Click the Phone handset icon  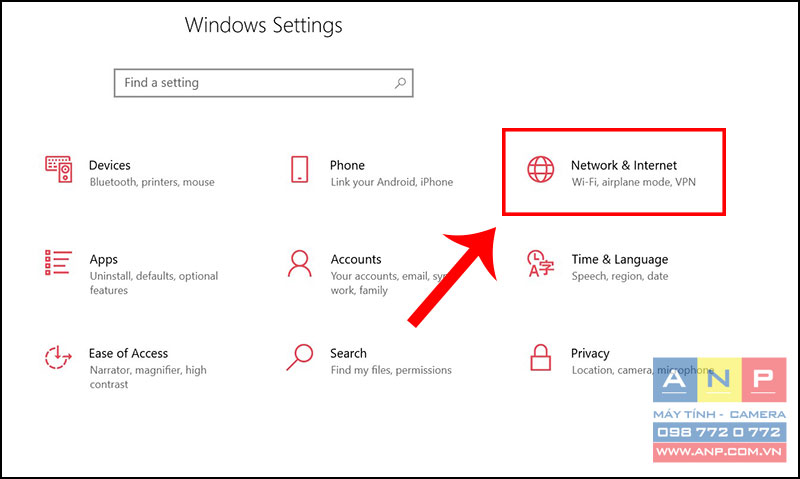click(x=299, y=169)
